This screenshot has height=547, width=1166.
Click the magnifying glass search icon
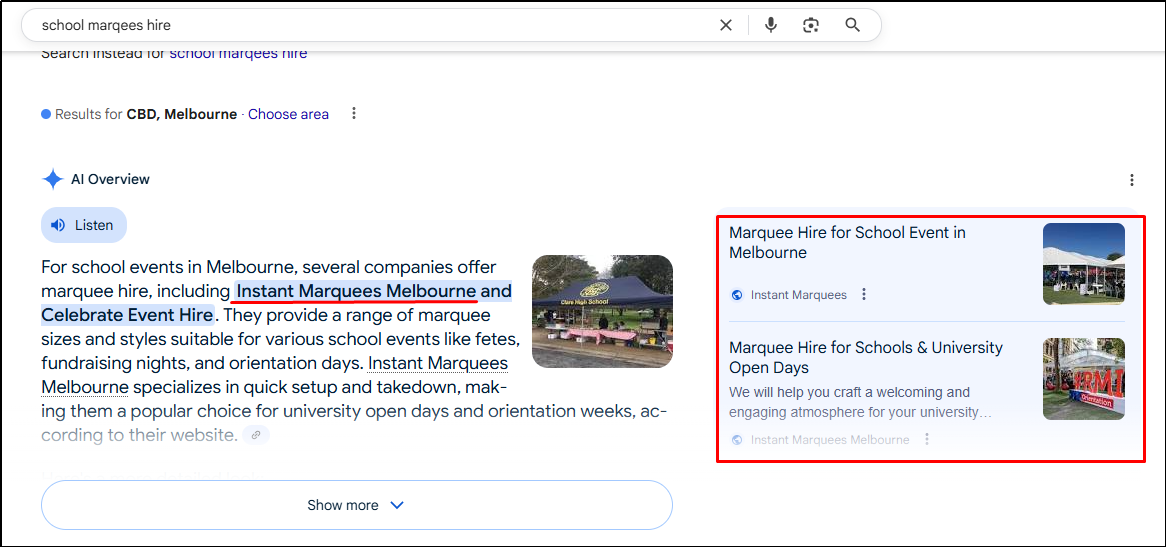pos(853,25)
